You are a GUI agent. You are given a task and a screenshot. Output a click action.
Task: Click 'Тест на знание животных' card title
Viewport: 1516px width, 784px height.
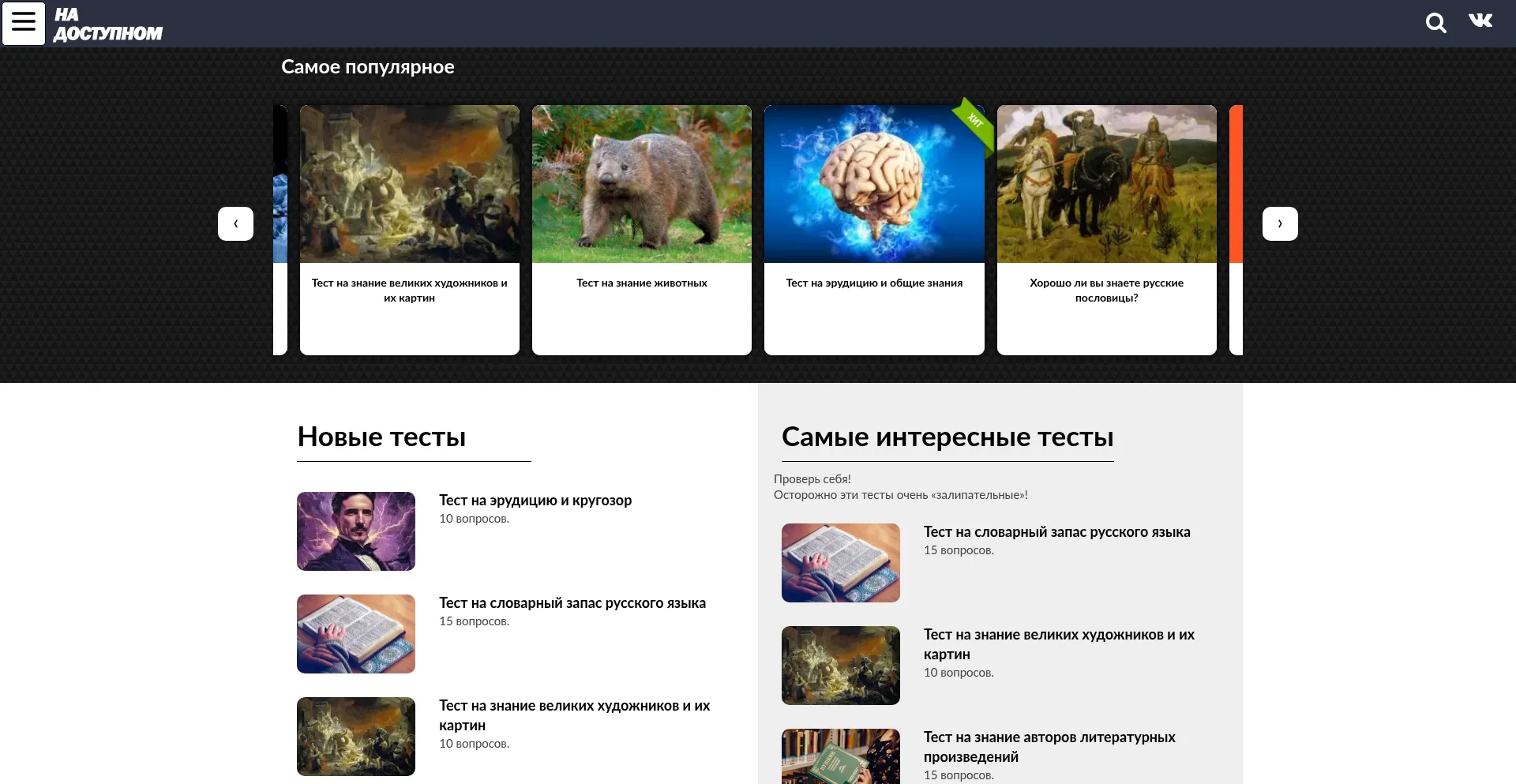641,283
